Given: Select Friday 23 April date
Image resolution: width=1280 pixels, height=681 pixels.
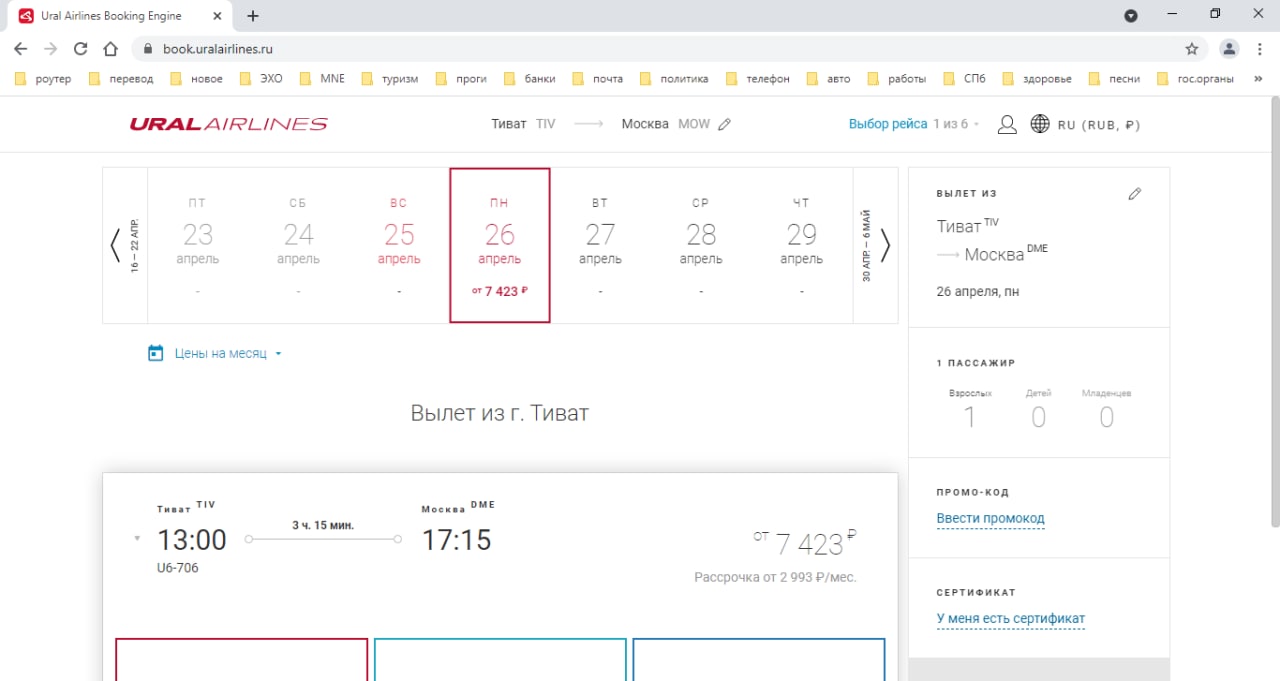Looking at the screenshot, I should click(198, 246).
